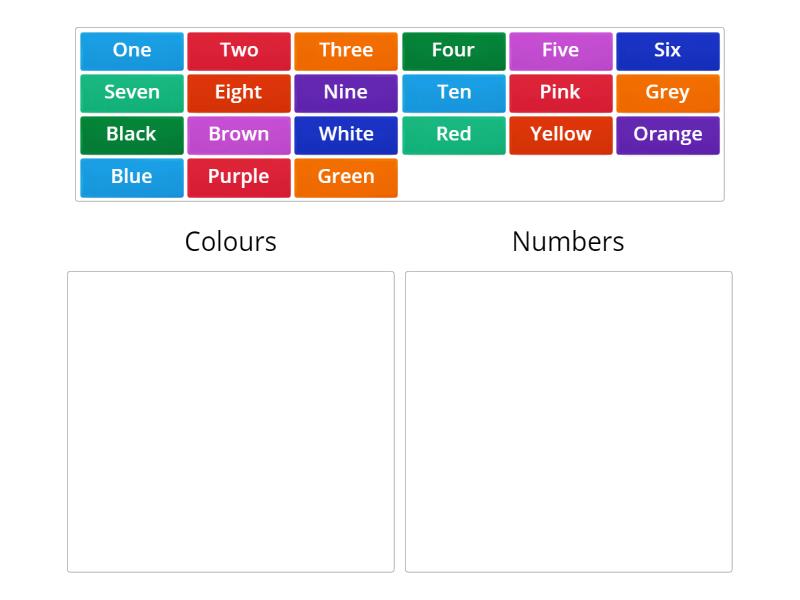The height and width of the screenshot is (600, 800).
Task: Click the "Red" tile
Action: pos(453,134)
